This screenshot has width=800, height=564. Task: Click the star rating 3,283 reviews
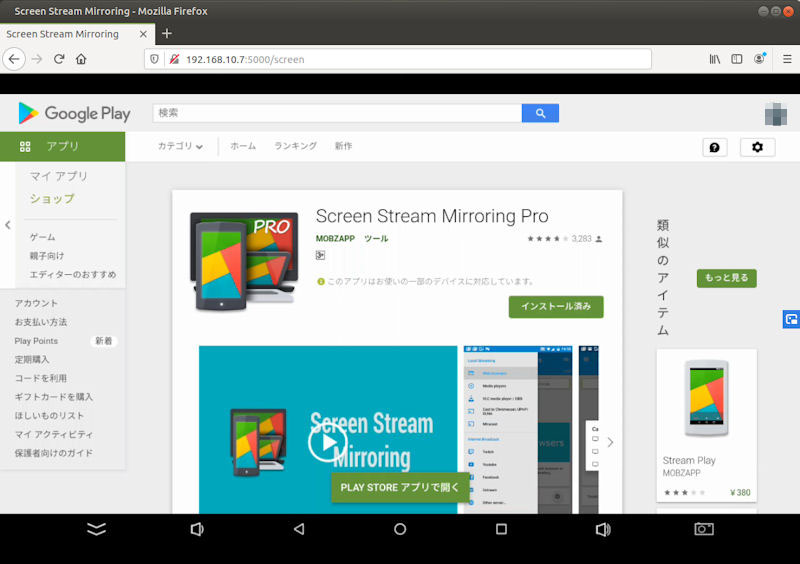click(564, 239)
